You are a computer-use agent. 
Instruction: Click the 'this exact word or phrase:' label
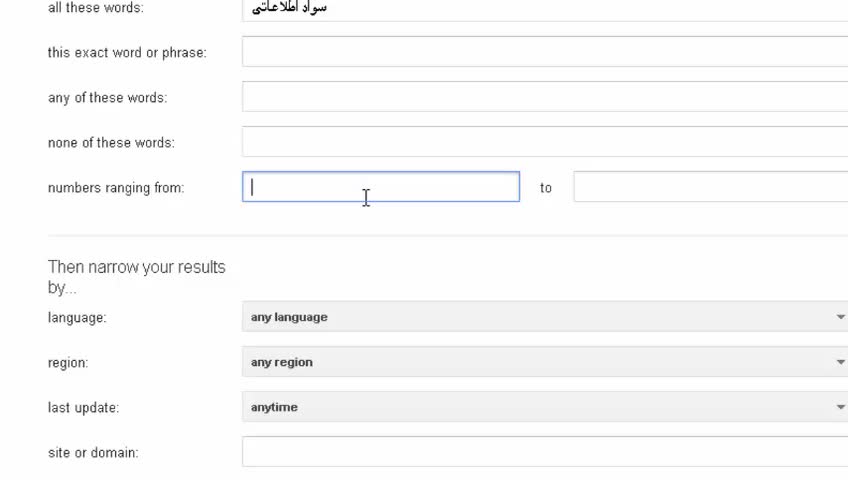pos(127,52)
